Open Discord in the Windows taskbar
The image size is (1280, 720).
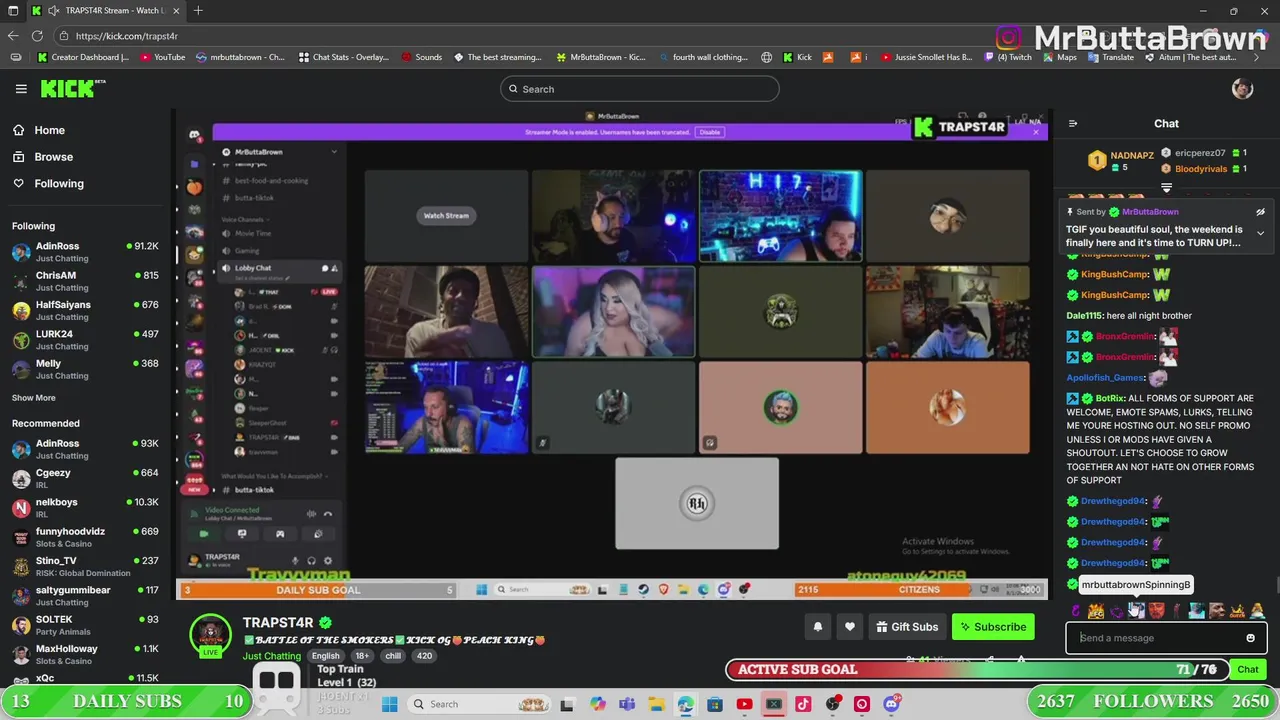pyautogui.click(x=891, y=704)
